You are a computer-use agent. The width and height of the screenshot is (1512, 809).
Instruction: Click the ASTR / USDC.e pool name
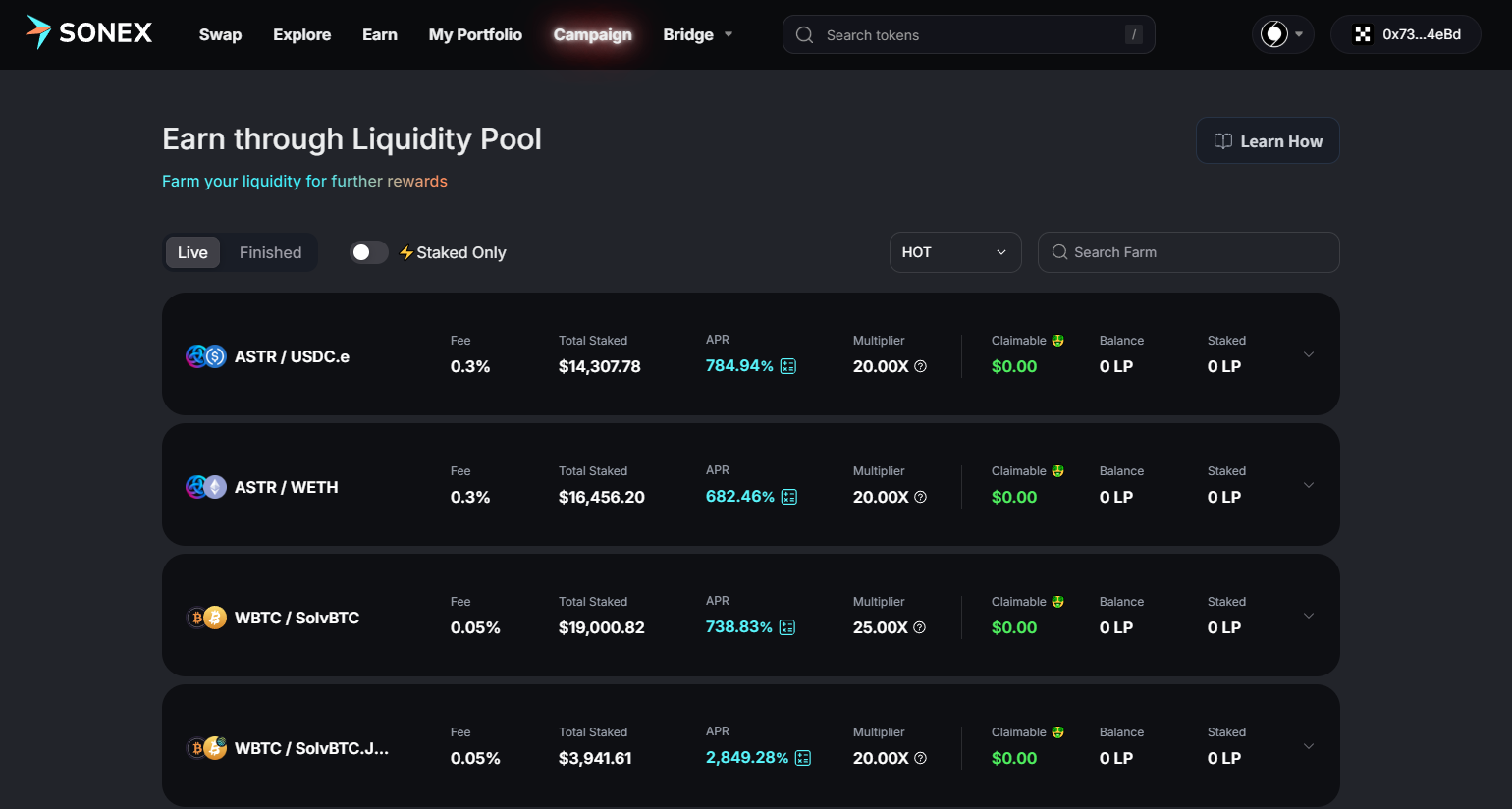click(292, 356)
